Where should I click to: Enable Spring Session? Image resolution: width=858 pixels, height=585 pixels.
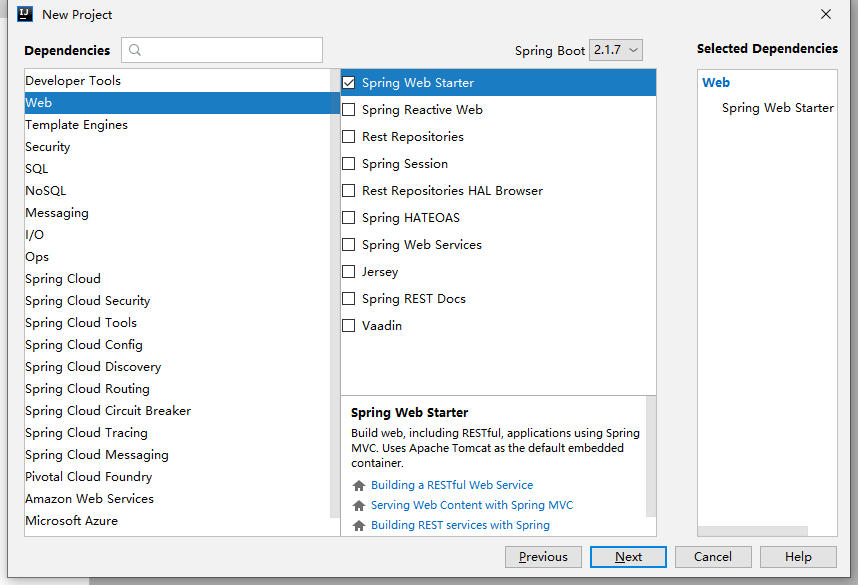coord(349,163)
